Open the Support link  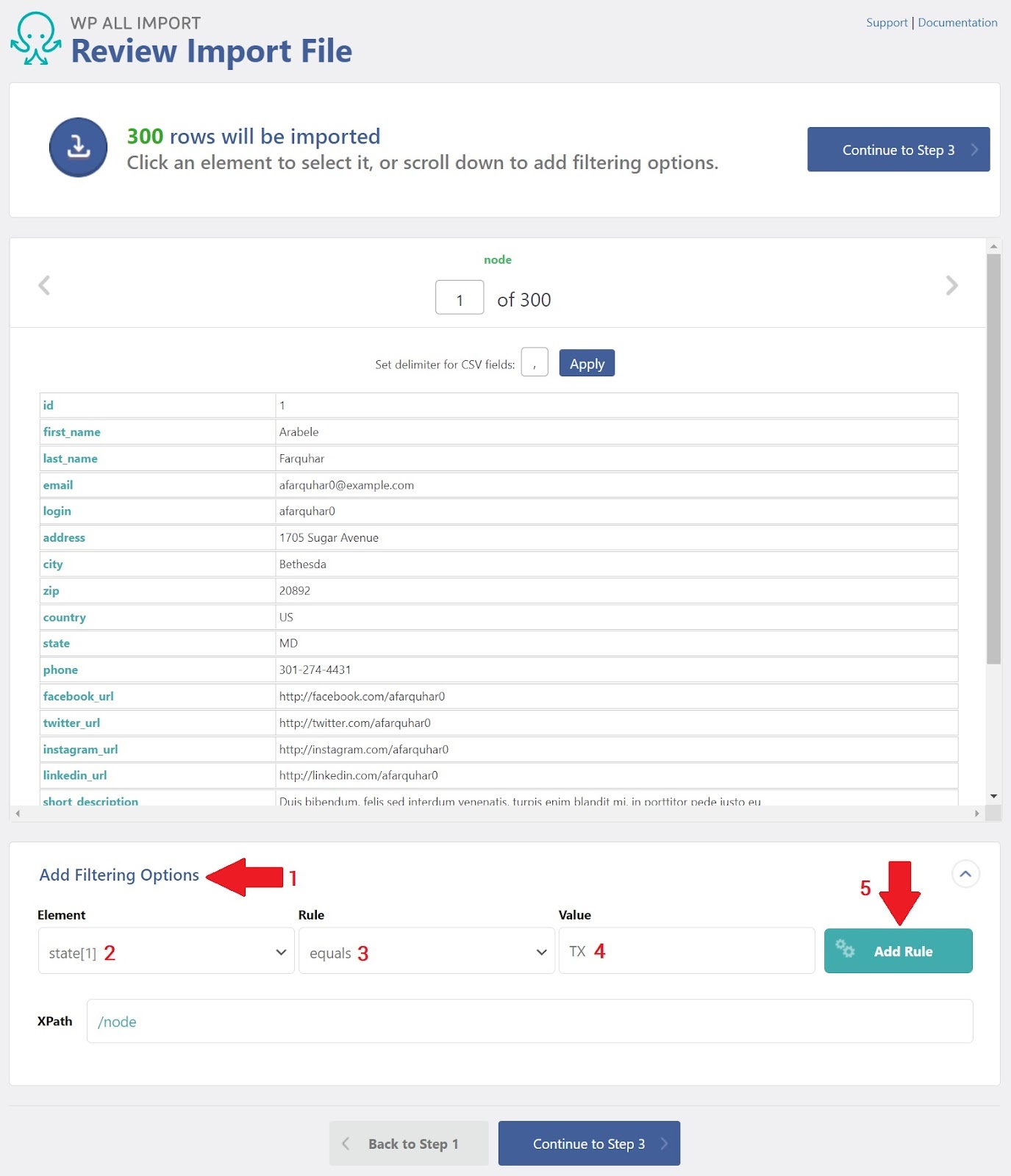[887, 23]
